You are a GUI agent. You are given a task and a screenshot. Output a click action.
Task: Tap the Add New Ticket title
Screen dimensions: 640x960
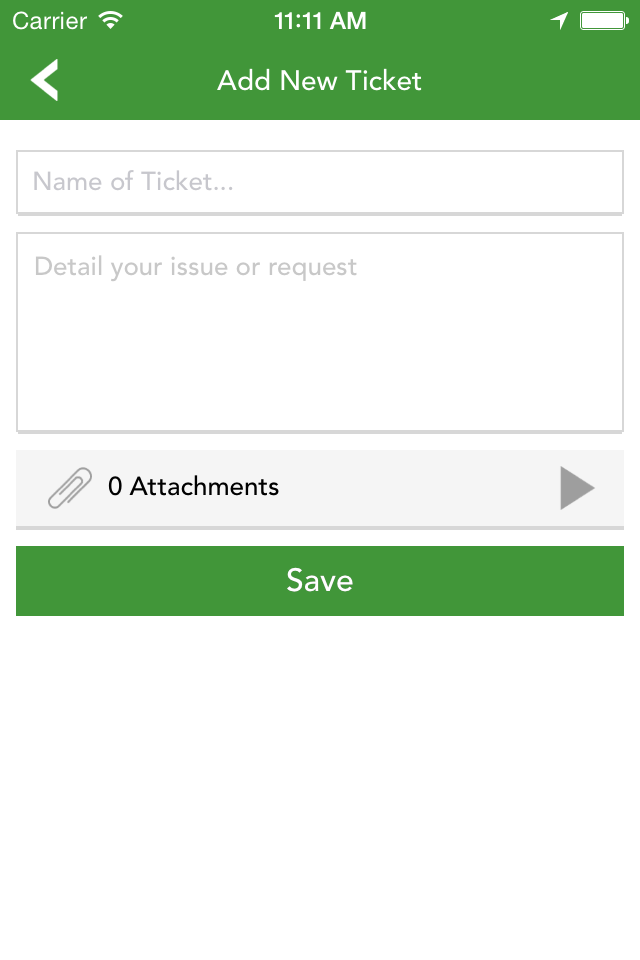pos(320,81)
